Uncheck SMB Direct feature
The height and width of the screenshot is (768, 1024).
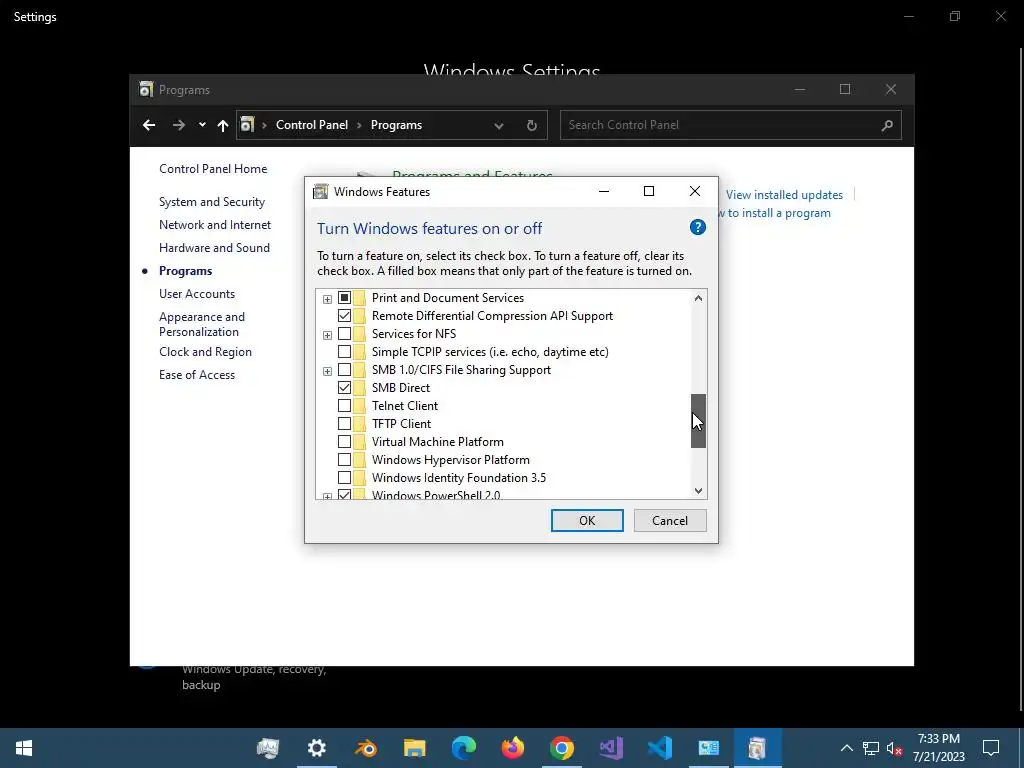pyautogui.click(x=344, y=388)
